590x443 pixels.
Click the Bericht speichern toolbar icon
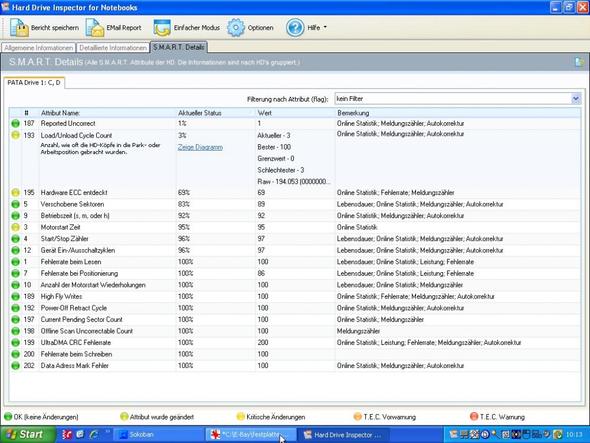pyautogui.click(x=19, y=27)
